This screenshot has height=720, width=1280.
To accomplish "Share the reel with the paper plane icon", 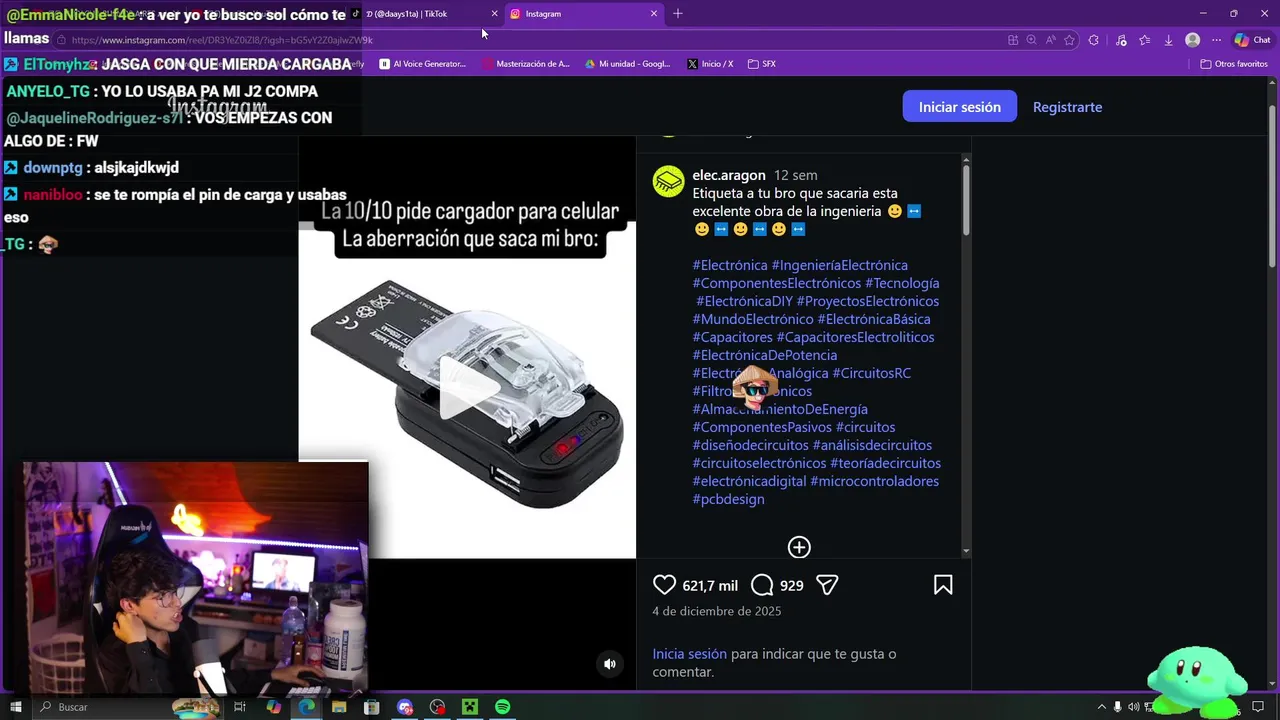I will pos(826,585).
